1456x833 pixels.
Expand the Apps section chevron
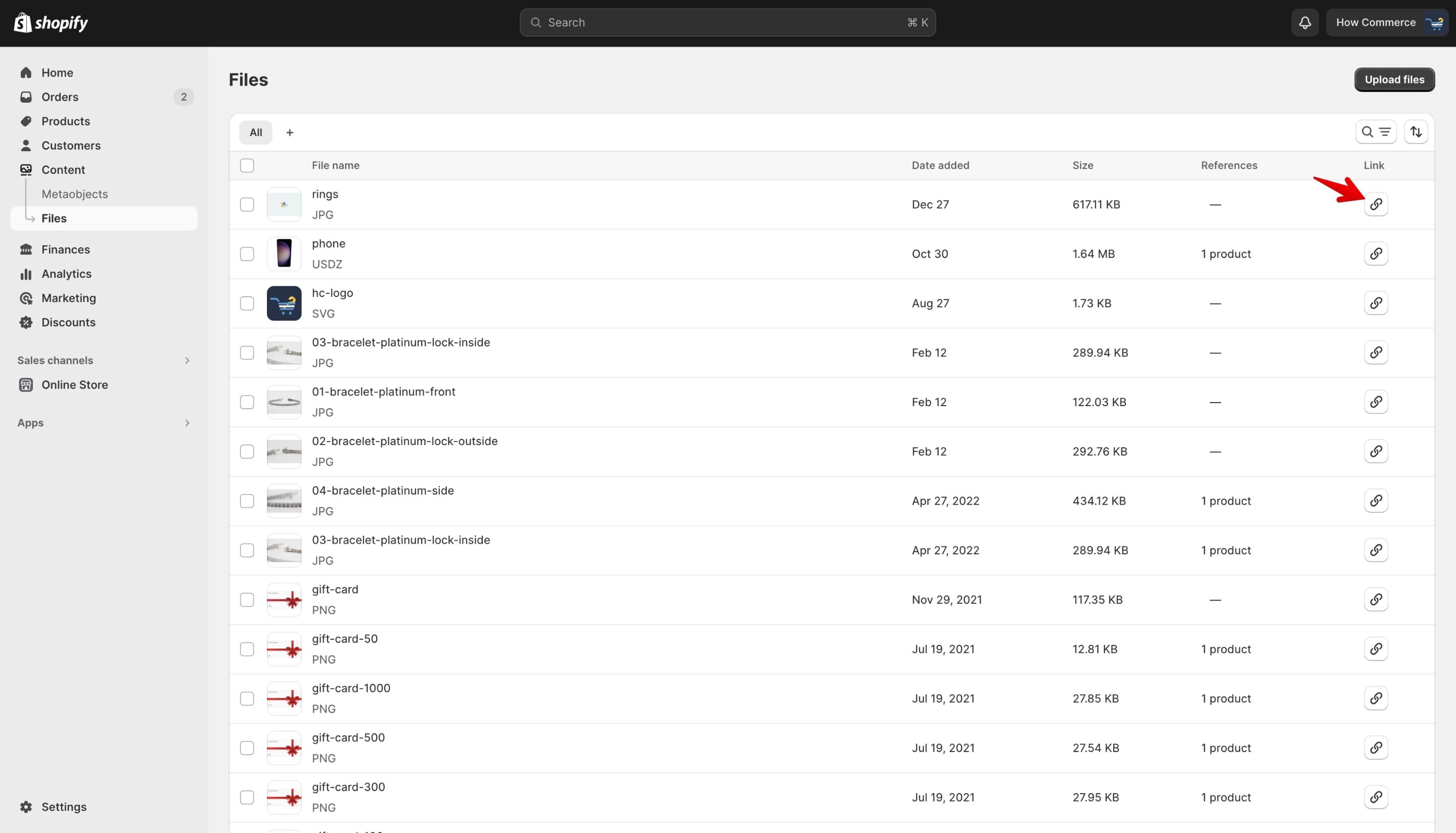click(x=187, y=423)
